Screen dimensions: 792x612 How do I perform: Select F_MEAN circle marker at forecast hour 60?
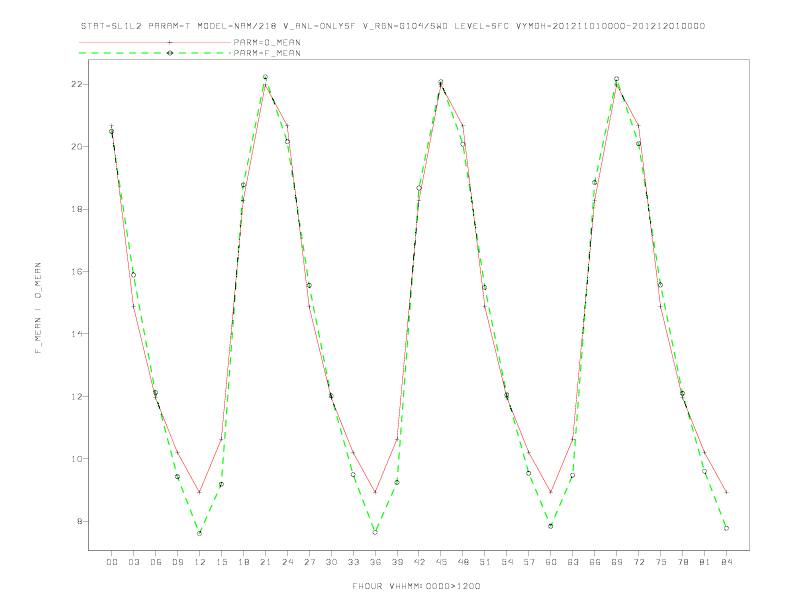click(551, 526)
